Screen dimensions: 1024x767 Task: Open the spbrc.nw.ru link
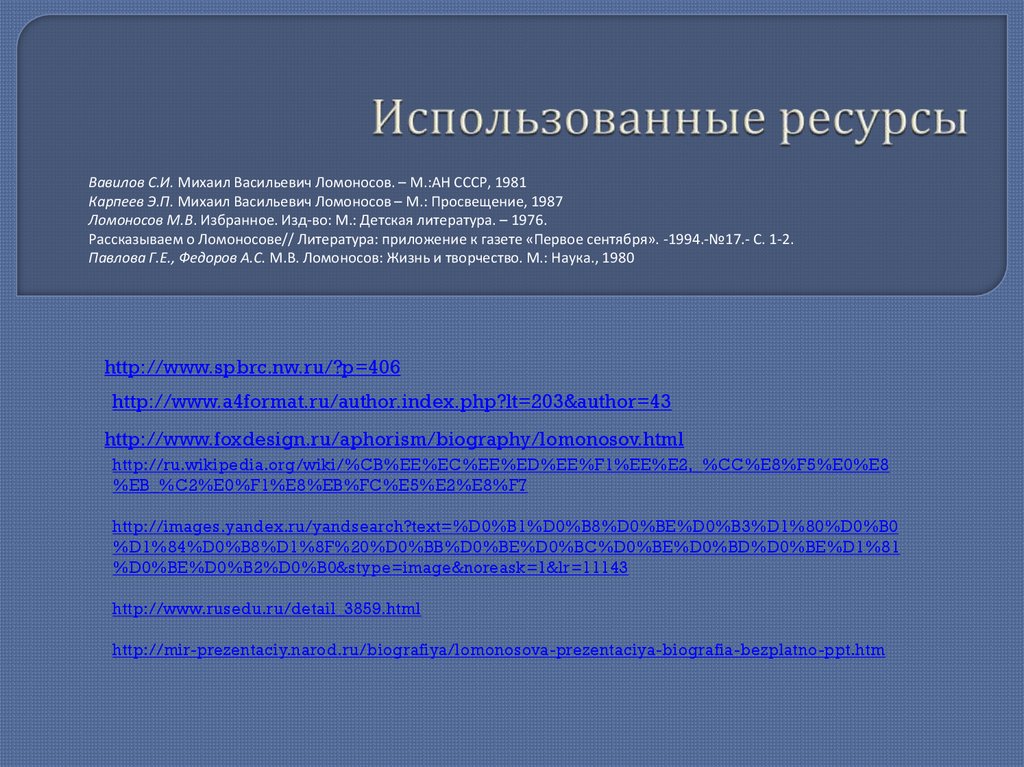pos(252,367)
